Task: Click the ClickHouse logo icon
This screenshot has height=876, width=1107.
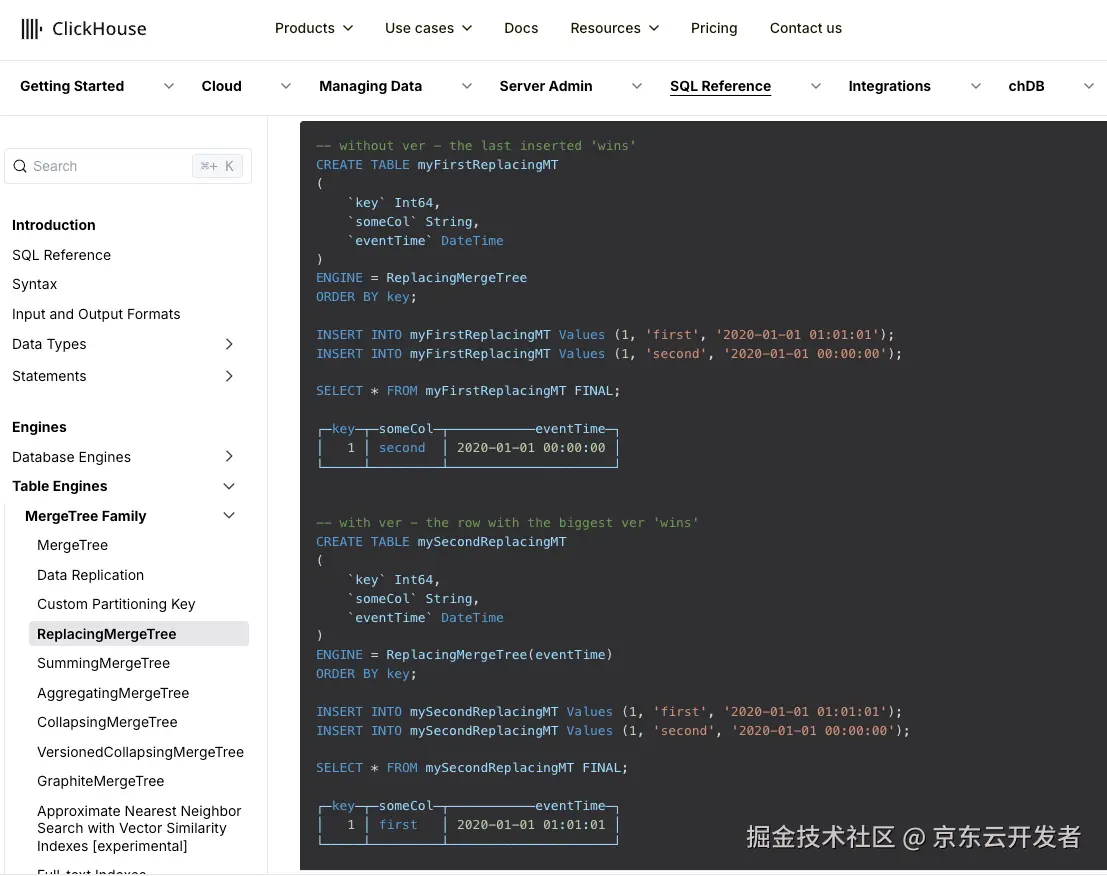Action: pos(31,29)
